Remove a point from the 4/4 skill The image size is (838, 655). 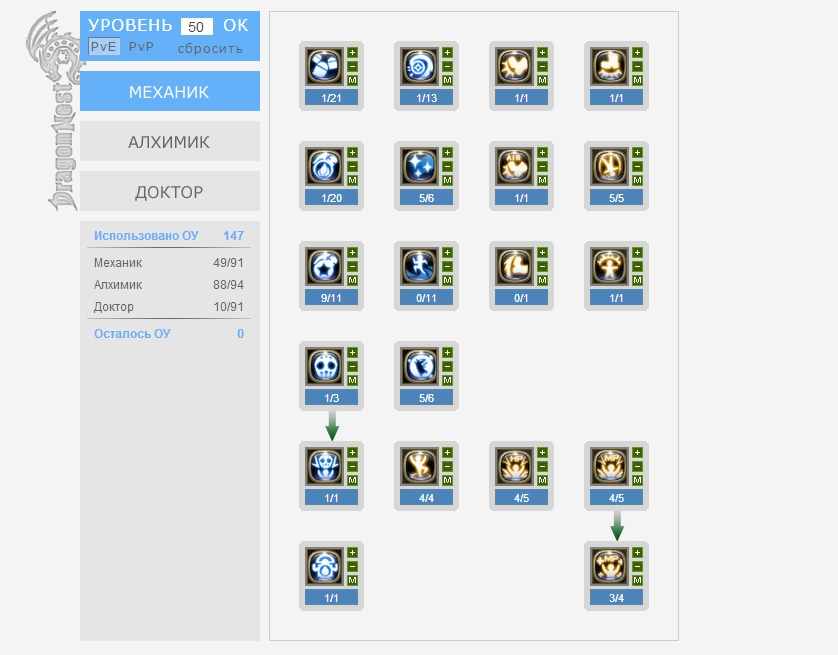[447, 466]
